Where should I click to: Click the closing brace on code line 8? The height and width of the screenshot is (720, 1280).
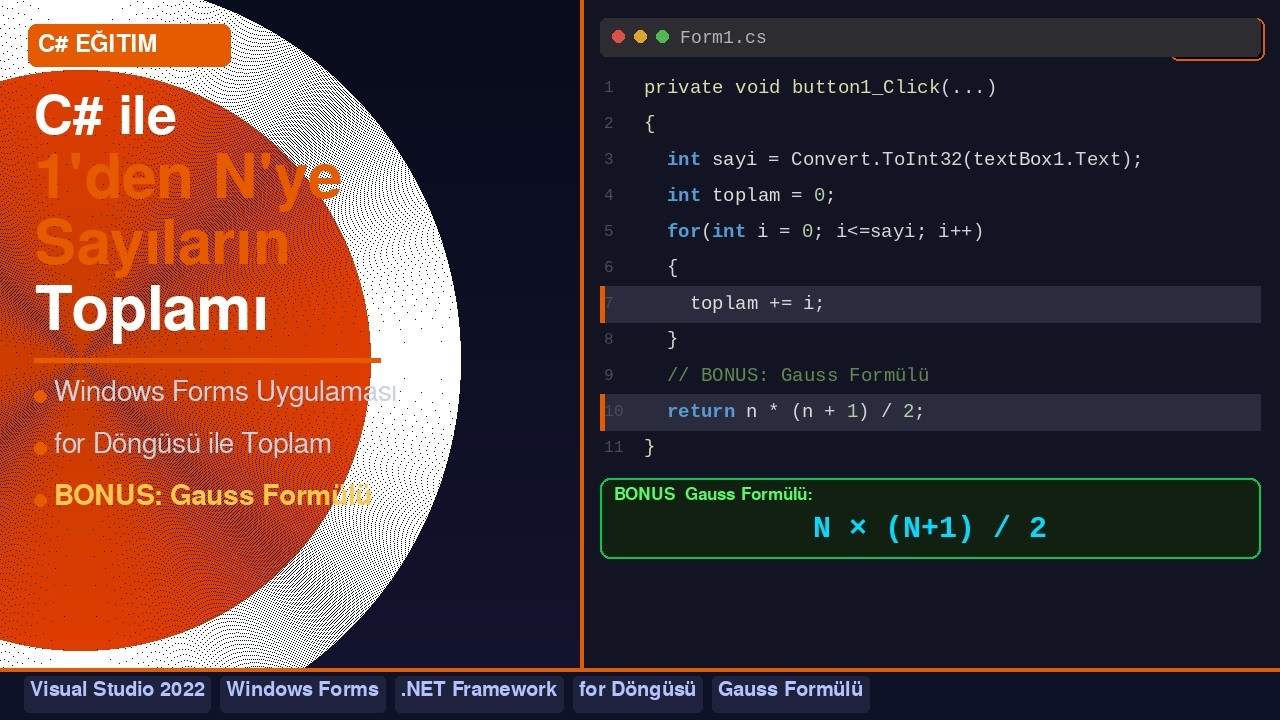[x=673, y=339]
